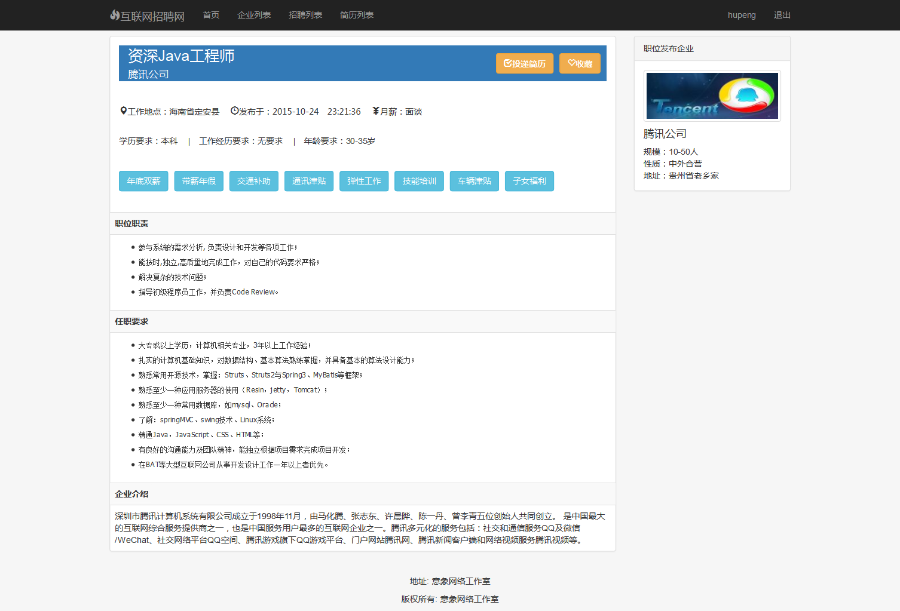Click 退出 to log out
Screen dimensions: 900x611
(x=782, y=15)
